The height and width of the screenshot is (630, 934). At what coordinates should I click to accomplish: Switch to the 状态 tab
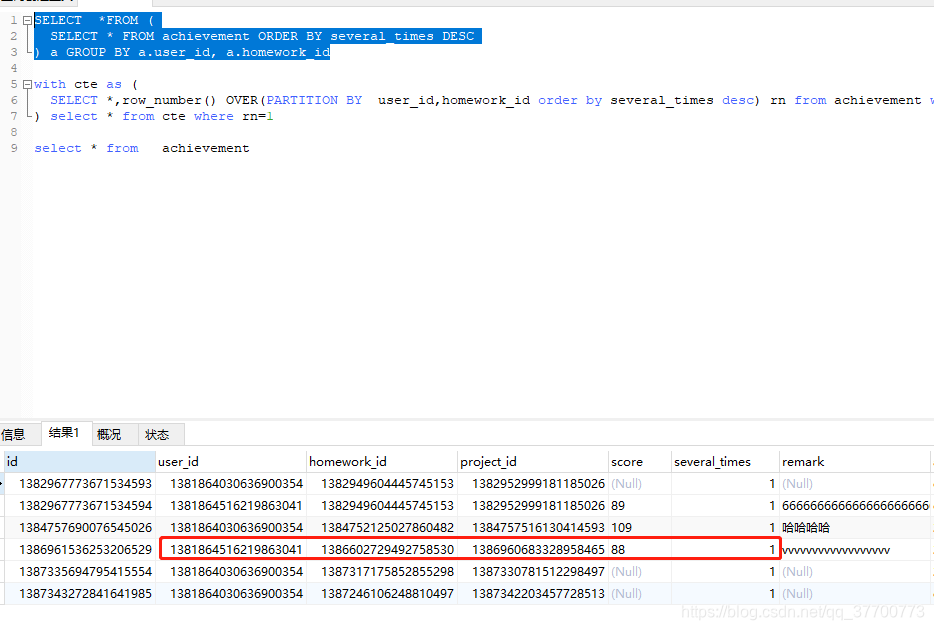pos(157,434)
